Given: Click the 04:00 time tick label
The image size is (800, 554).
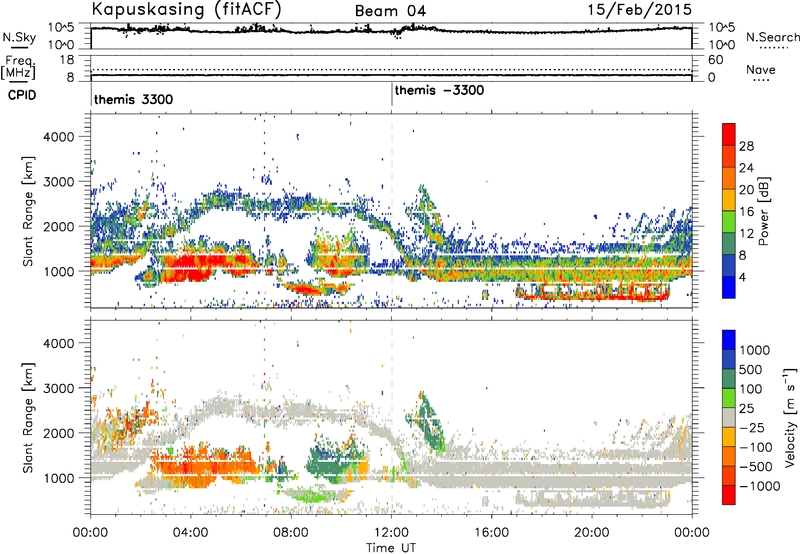Looking at the screenshot, I should click(190, 533).
